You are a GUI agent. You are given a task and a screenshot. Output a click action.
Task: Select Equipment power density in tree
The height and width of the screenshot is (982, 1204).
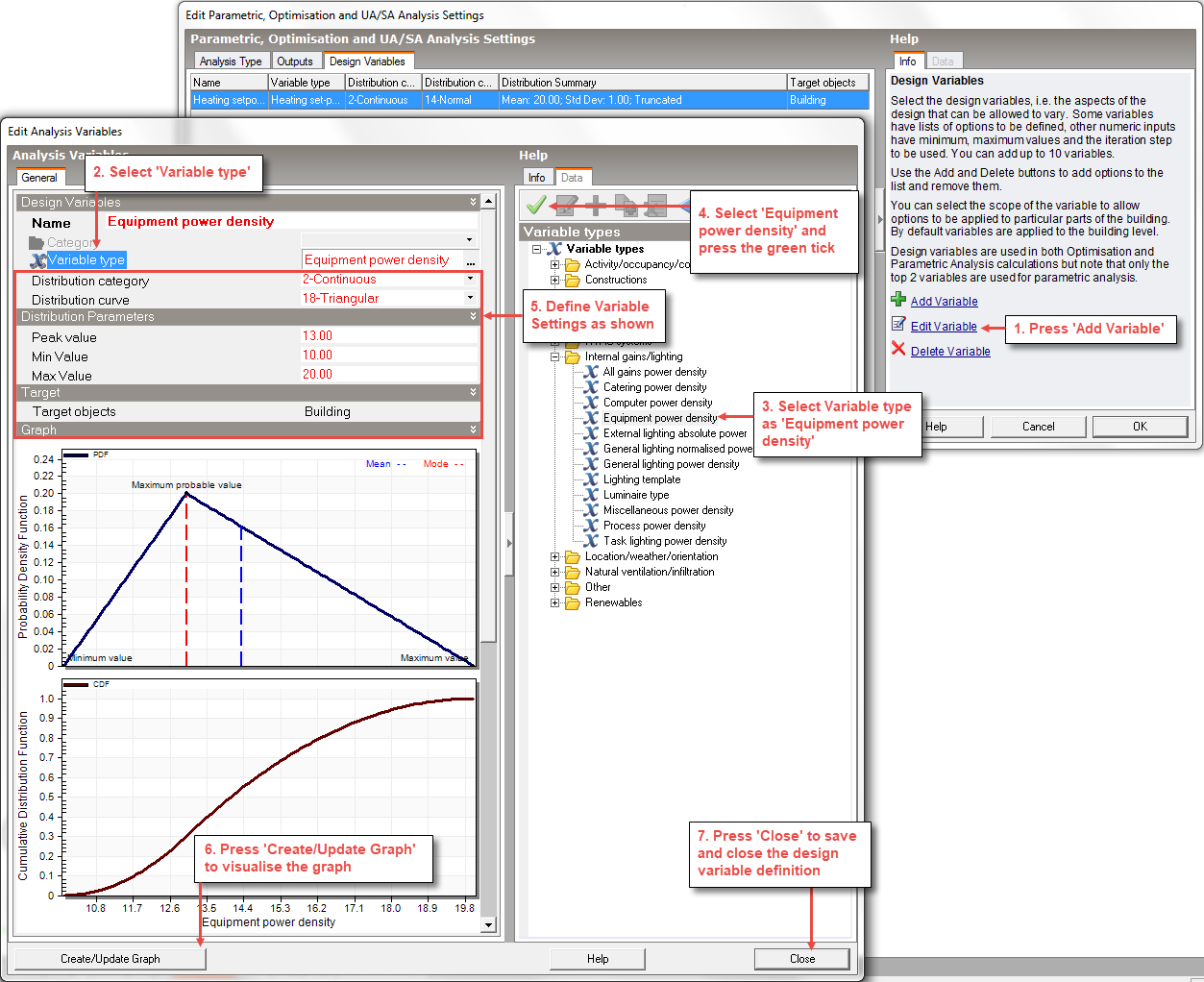(659, 418)
